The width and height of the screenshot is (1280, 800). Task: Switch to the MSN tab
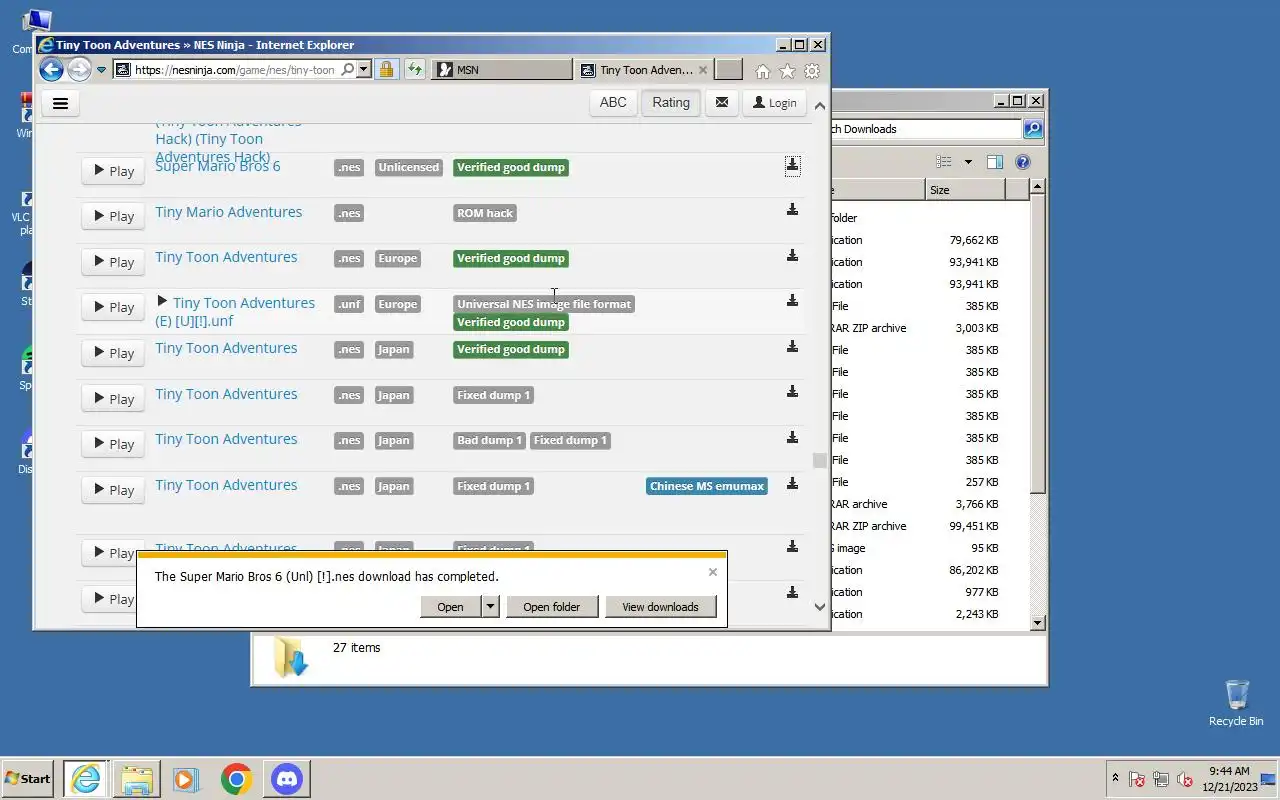point(502,70)
